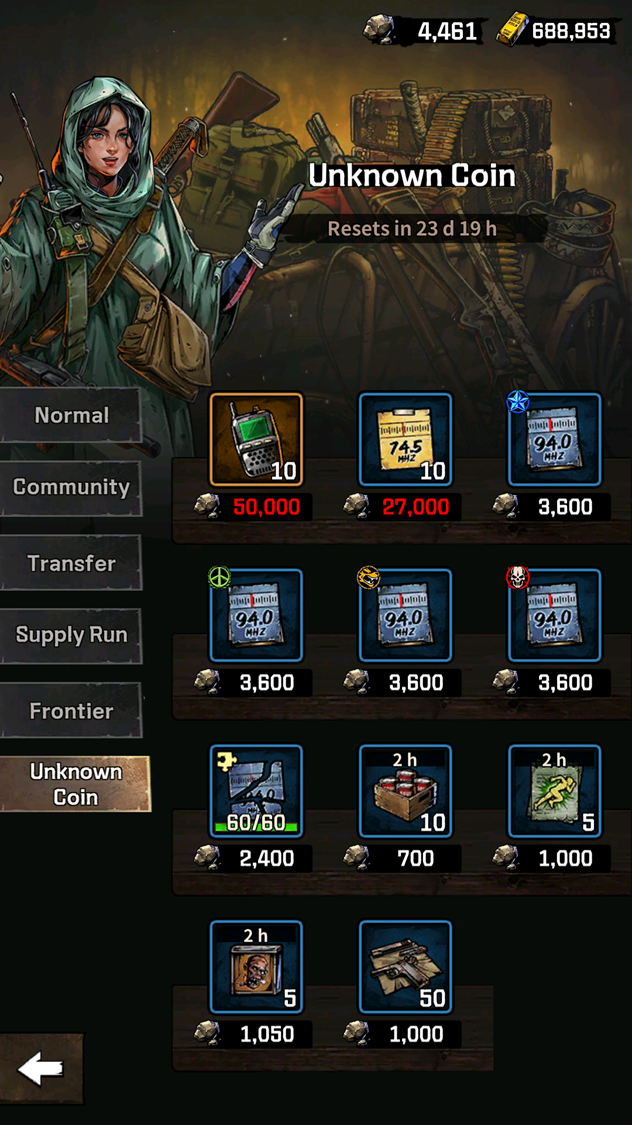The height and width of the screenshot is (1125, 632).
Task: Select the zombie head 2 h item
Action: (x=256, y=966)
